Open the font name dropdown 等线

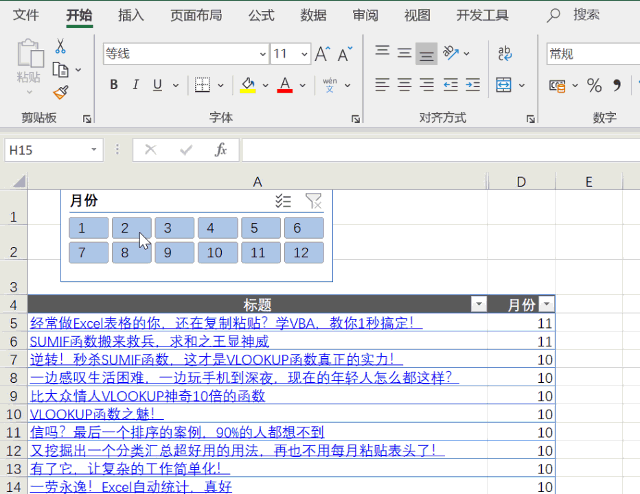[x=263, y=54]
